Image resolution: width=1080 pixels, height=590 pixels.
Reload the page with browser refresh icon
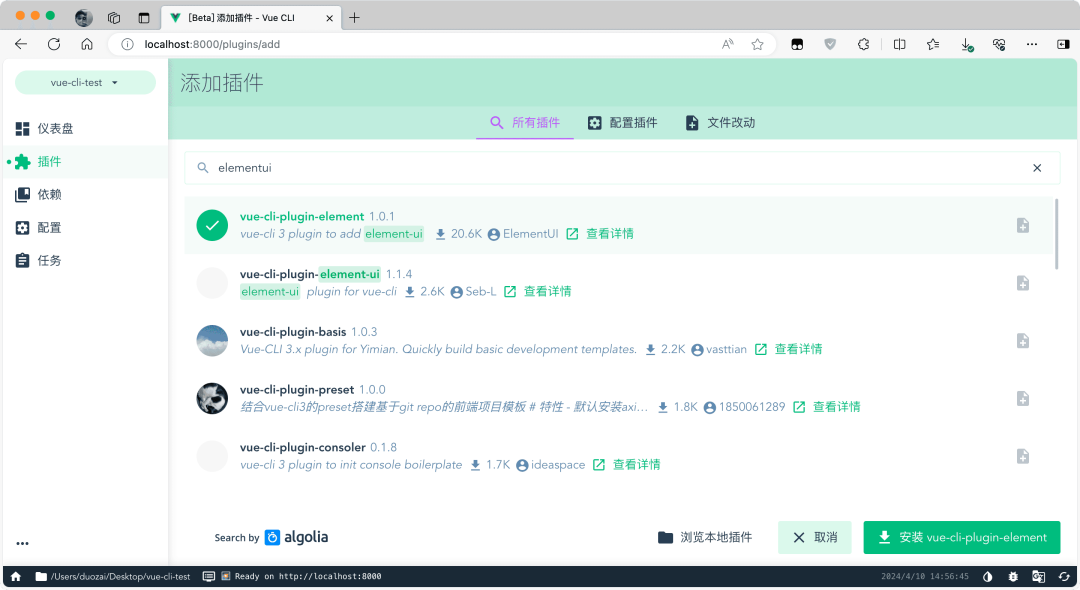[x=54, y=44]
